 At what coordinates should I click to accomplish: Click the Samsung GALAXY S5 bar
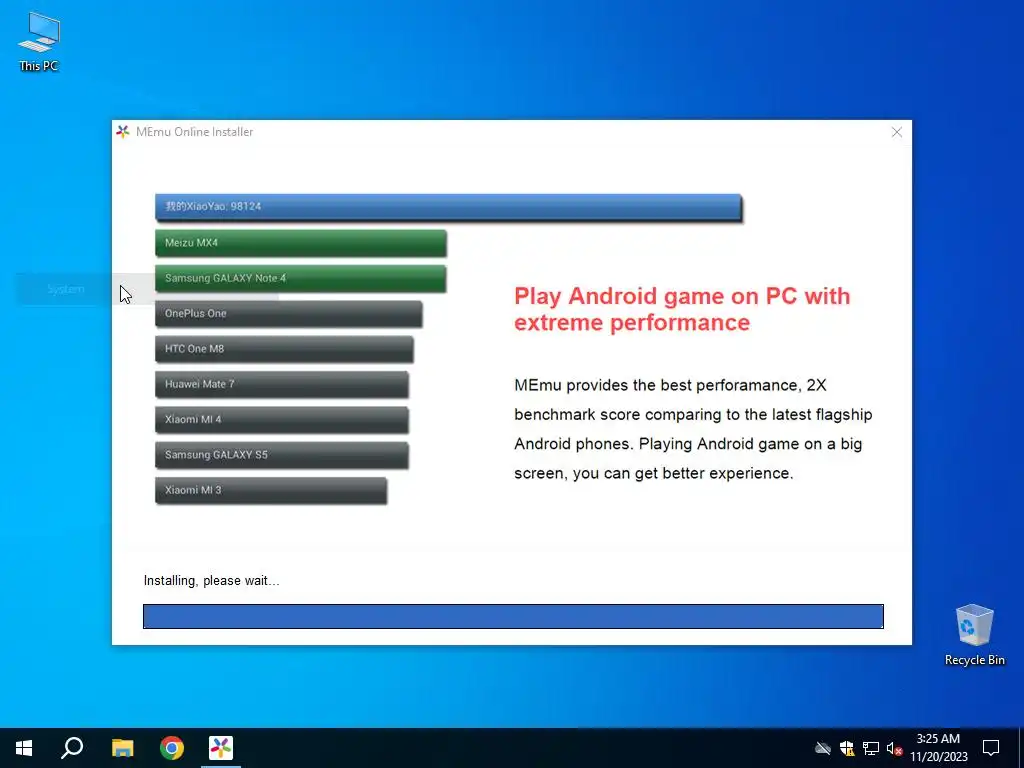[x=282, y=455]
